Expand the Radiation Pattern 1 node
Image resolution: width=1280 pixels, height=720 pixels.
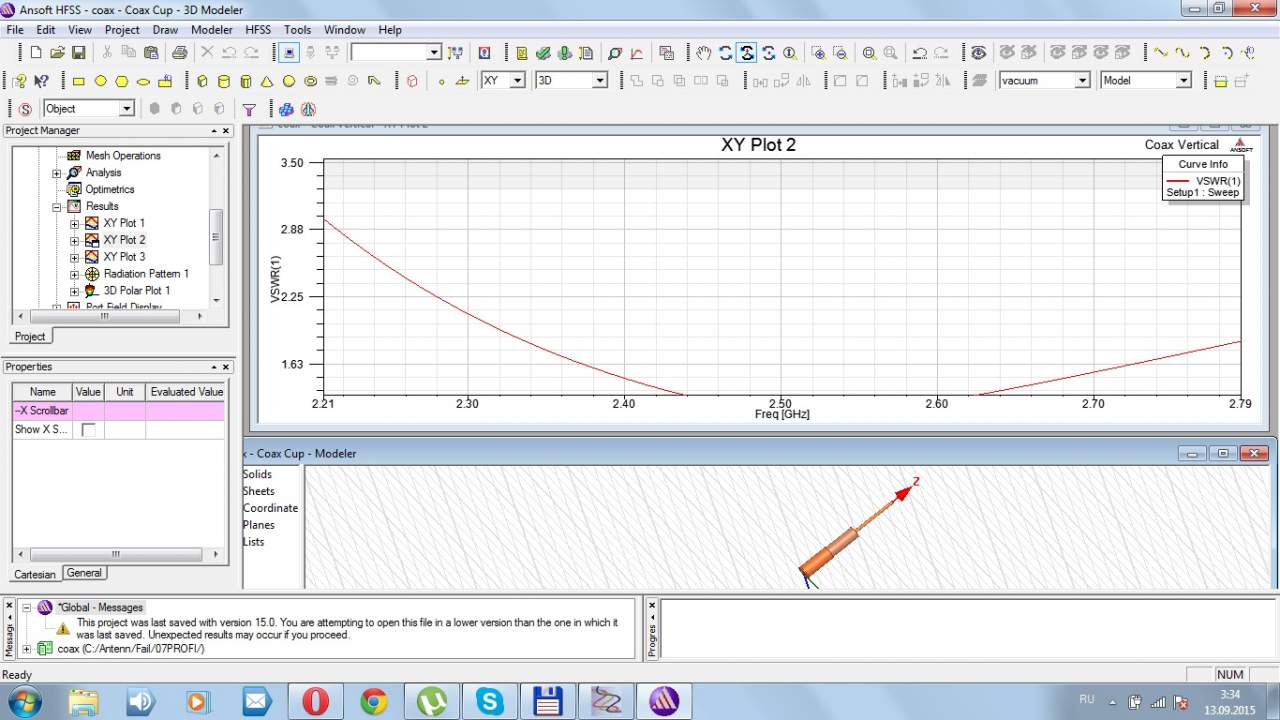74,274
